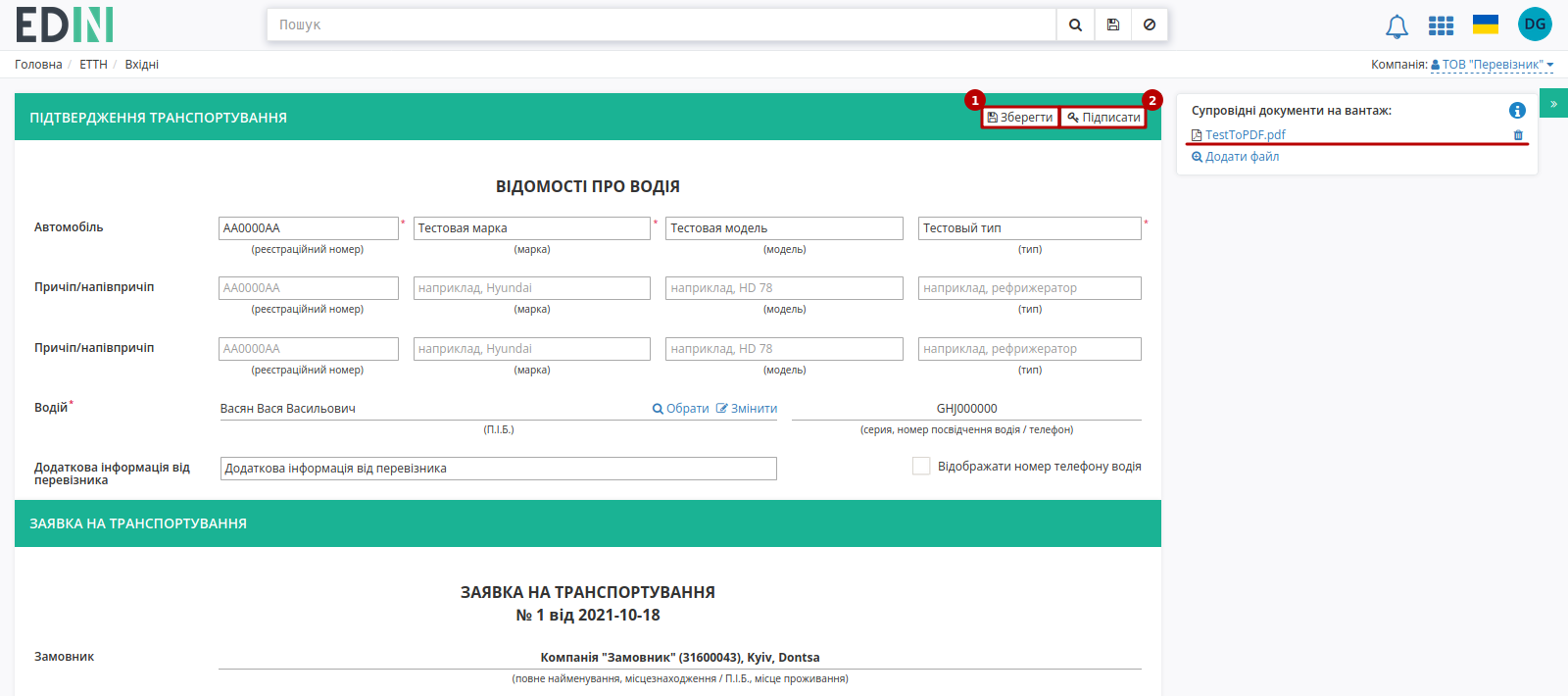The image size is (1568, 696).
Task: Toggle Відображати номер телефону водія checkbox
Action: 921,467
